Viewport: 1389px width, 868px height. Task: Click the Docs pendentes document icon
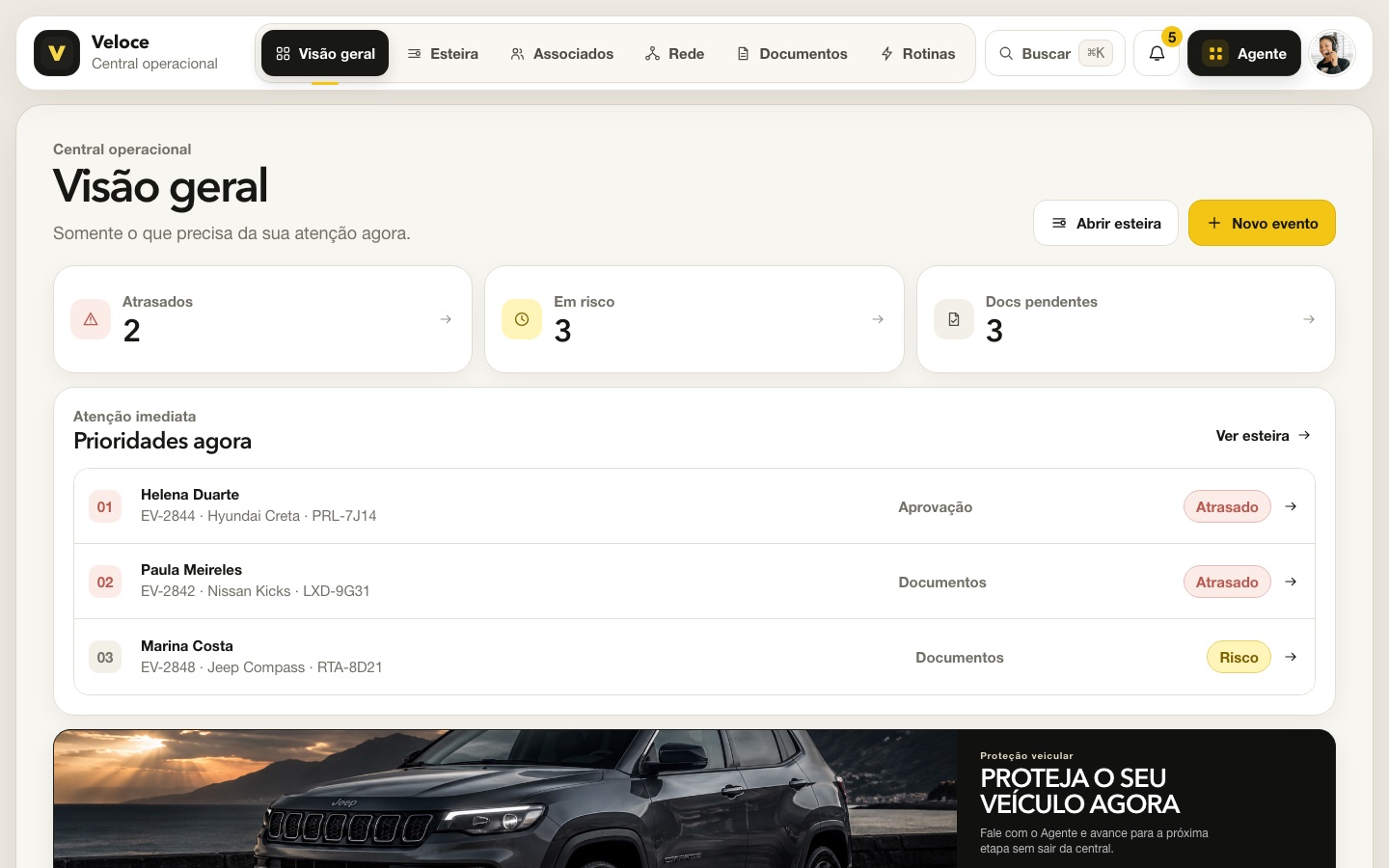point(954,319)
